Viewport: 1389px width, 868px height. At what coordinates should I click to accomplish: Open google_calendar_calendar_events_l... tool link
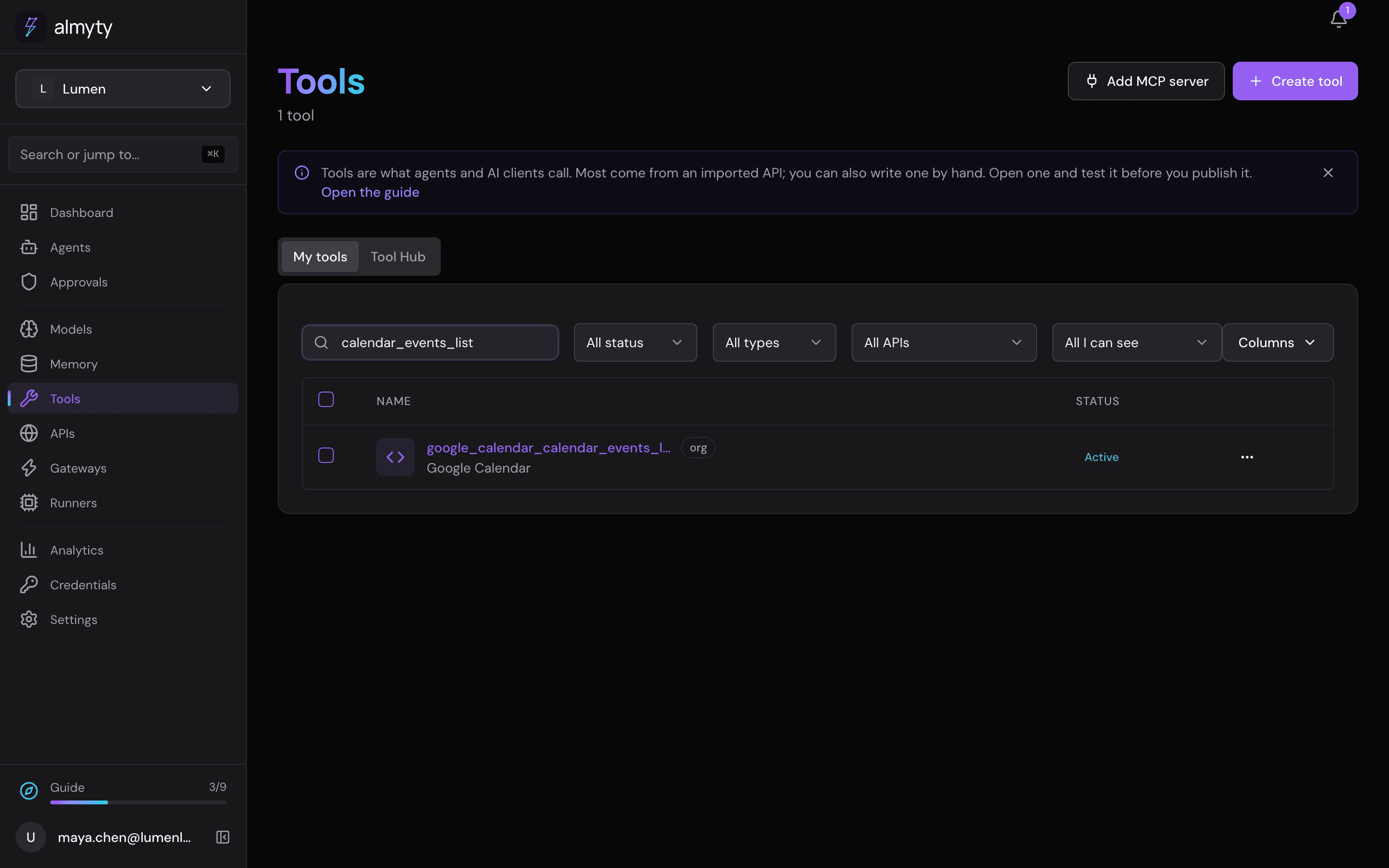click(x=548, y=448)
